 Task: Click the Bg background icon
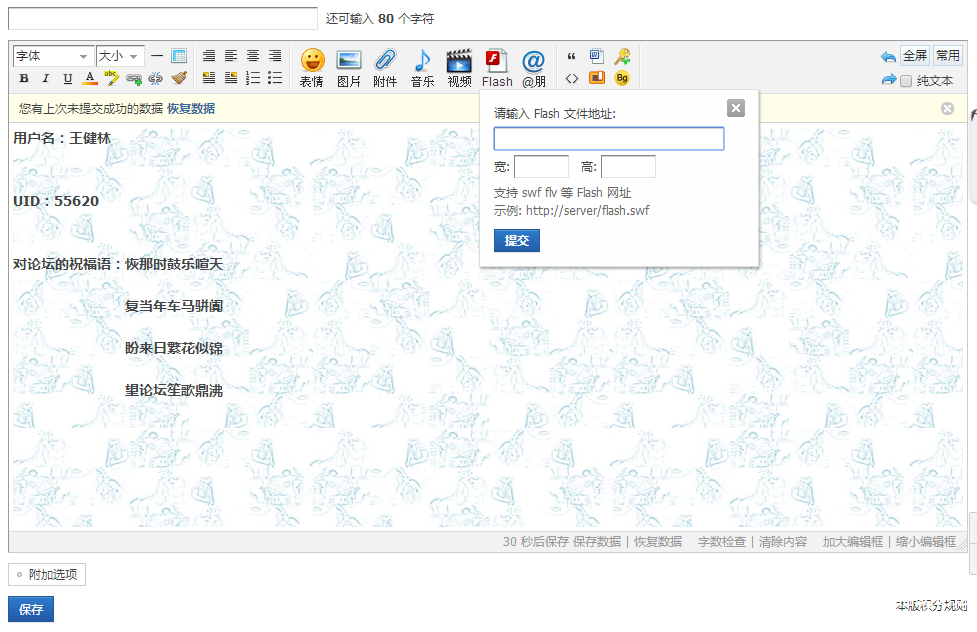(622, 78)
